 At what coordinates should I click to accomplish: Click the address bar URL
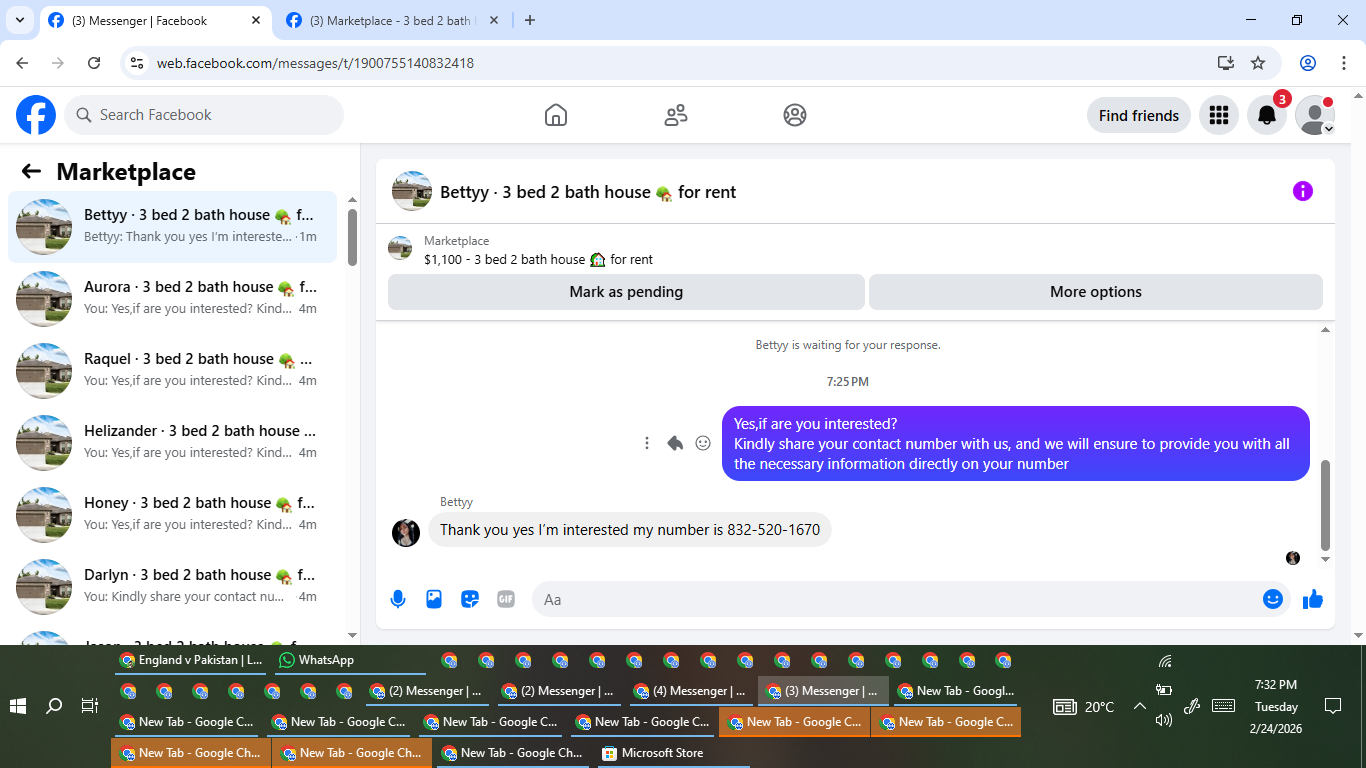point(315,63)
